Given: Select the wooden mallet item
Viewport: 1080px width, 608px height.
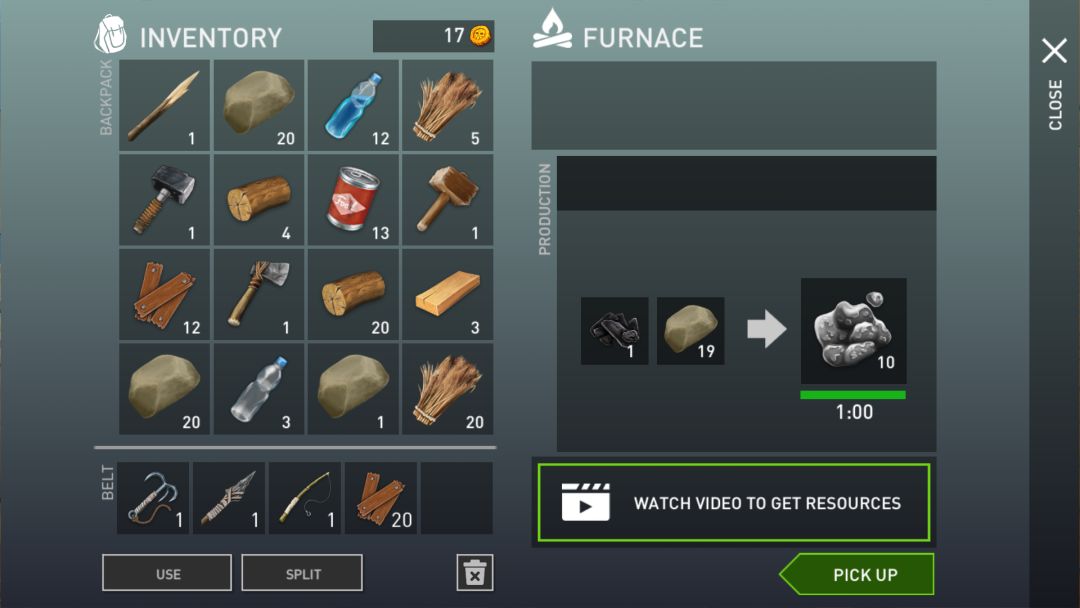Looking at the screenshot, I should click(x=448, y=200).
